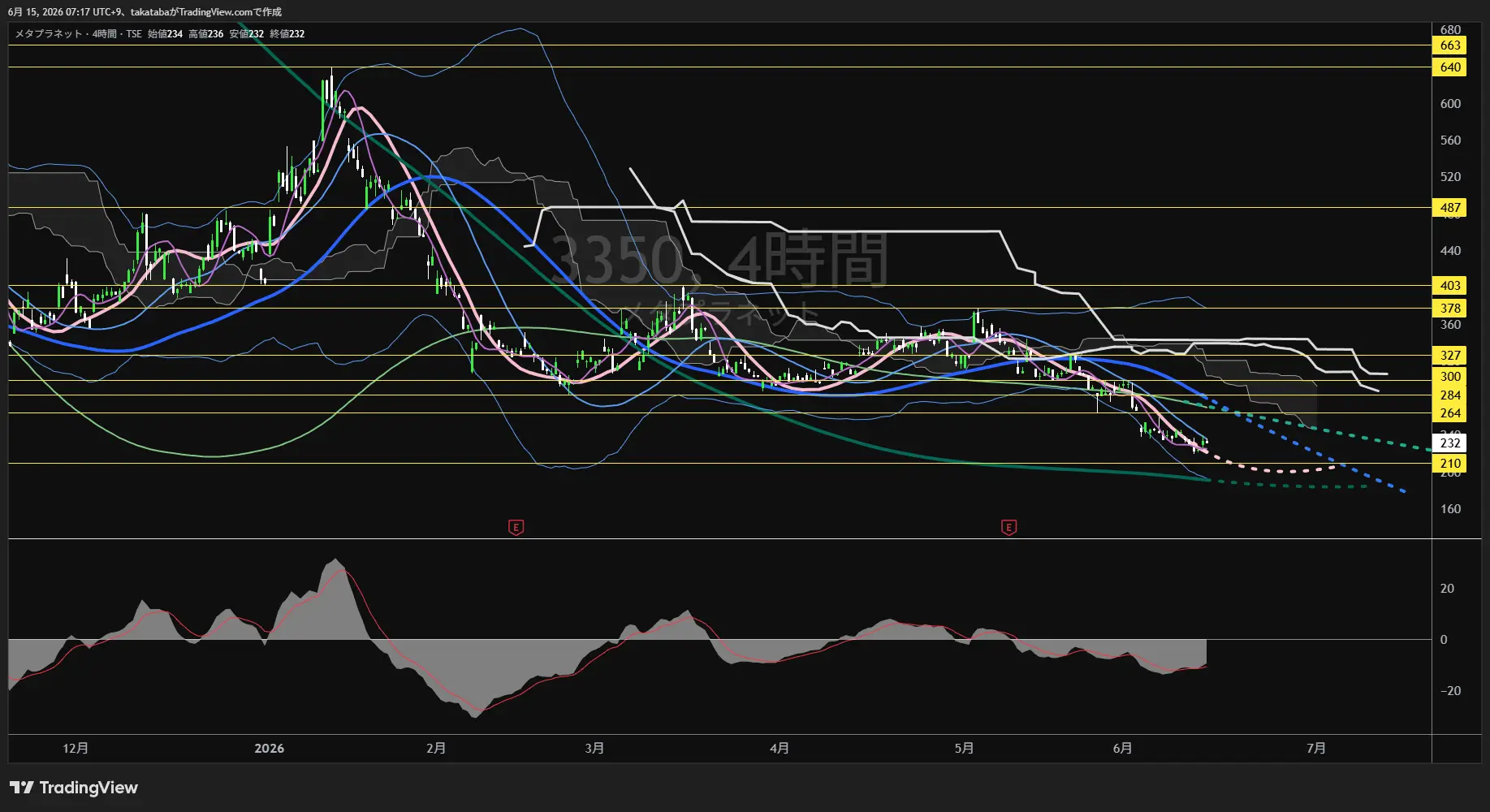
Task: Click the 安値232 low value in legend
Action: pyautogui.click(x=246, y=34)
